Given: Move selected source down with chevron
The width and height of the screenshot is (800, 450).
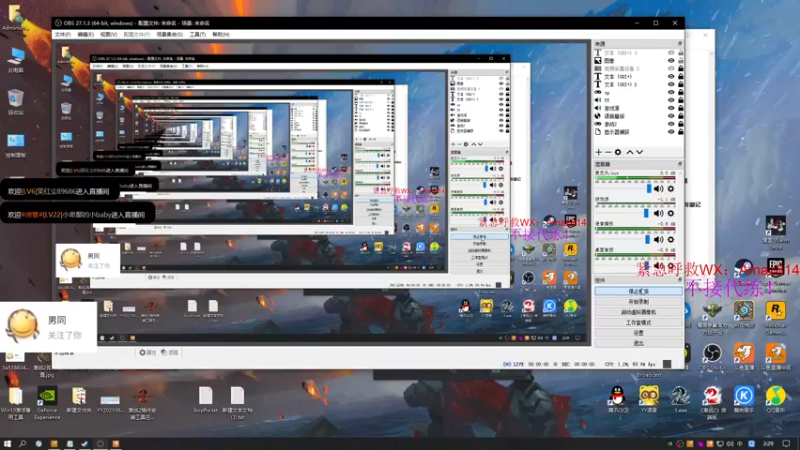Looking at the screenshot, I should (640, 152).
